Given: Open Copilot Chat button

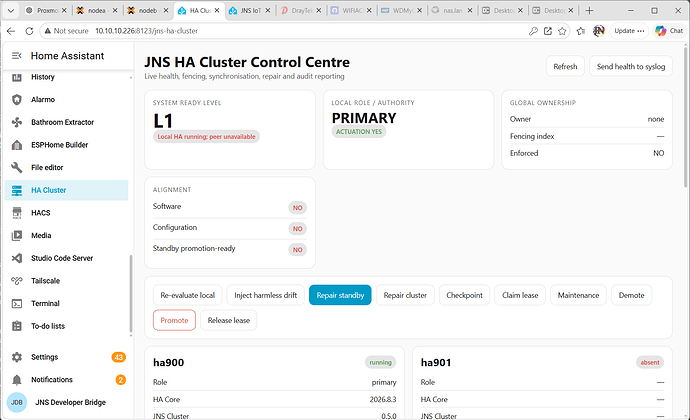Looking at the screenshot, I should (x=669, y=31).
